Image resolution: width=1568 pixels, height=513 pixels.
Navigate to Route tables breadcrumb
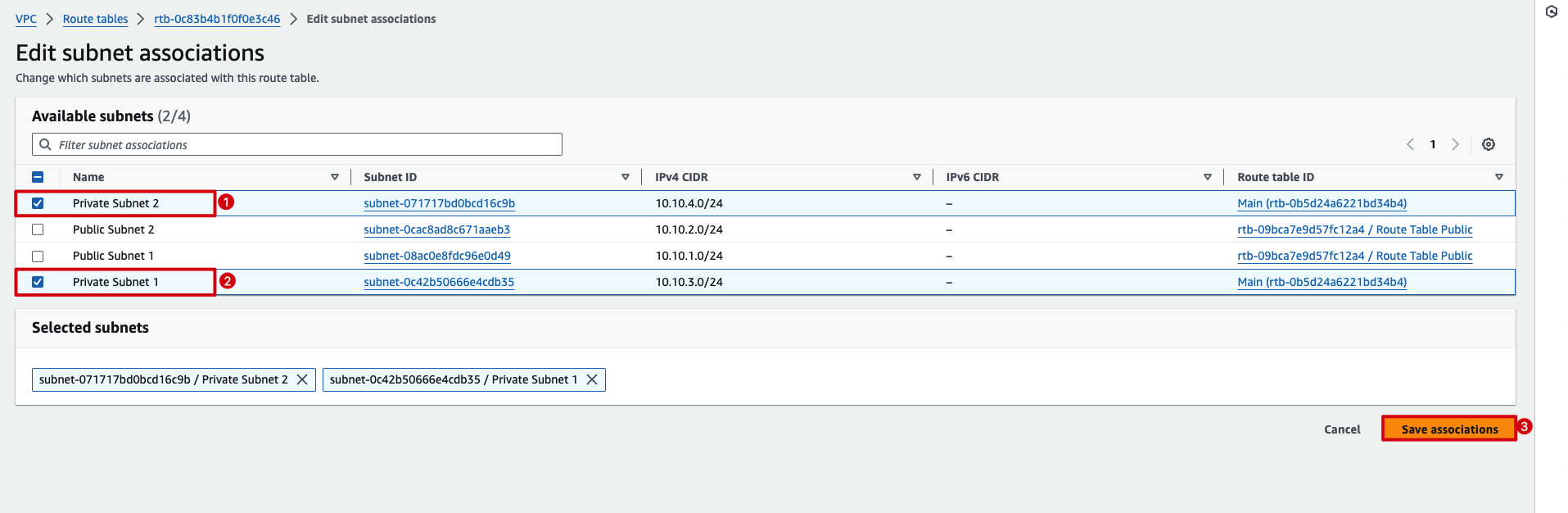tap(95, 19)
